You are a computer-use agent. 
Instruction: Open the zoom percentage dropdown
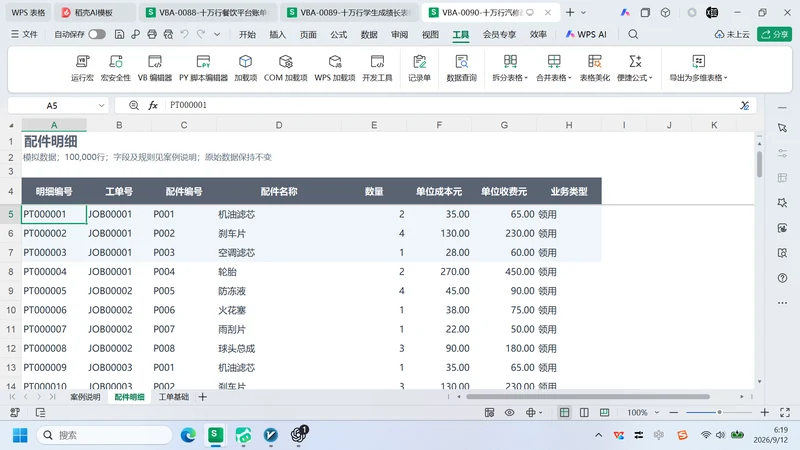(657, 412)
